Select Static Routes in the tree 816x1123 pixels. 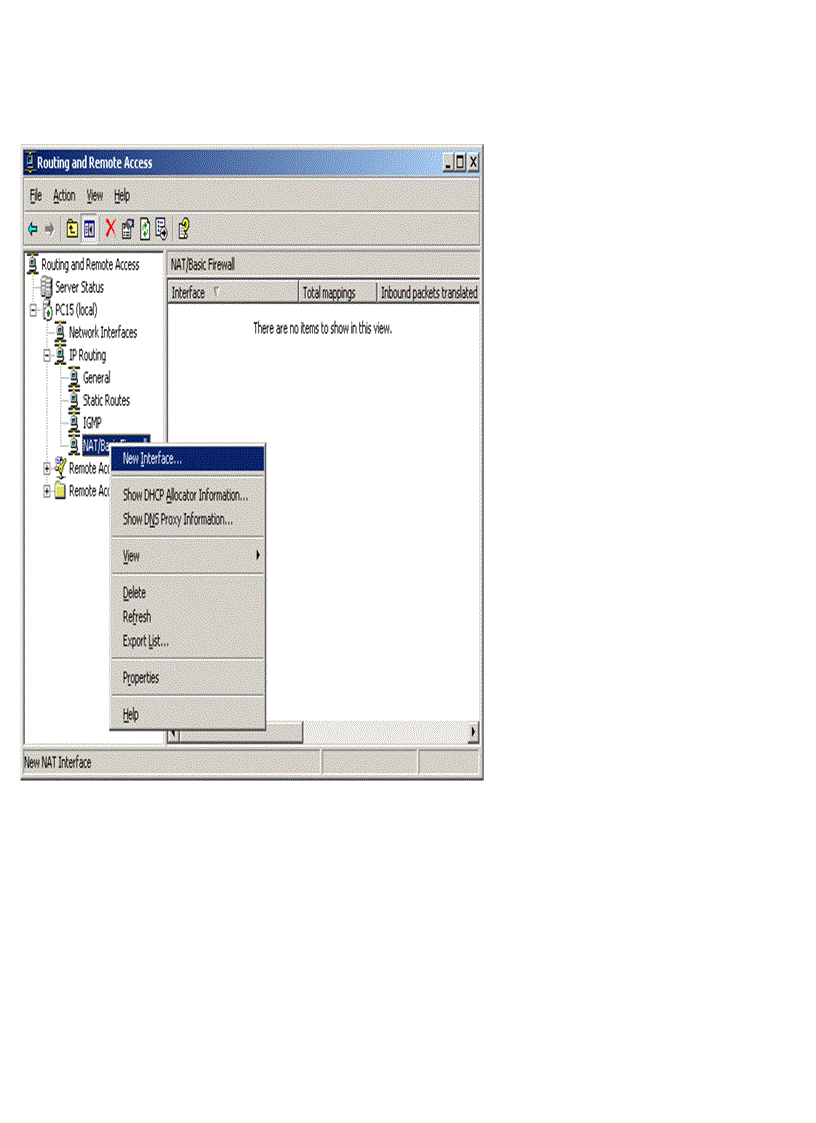106,400
